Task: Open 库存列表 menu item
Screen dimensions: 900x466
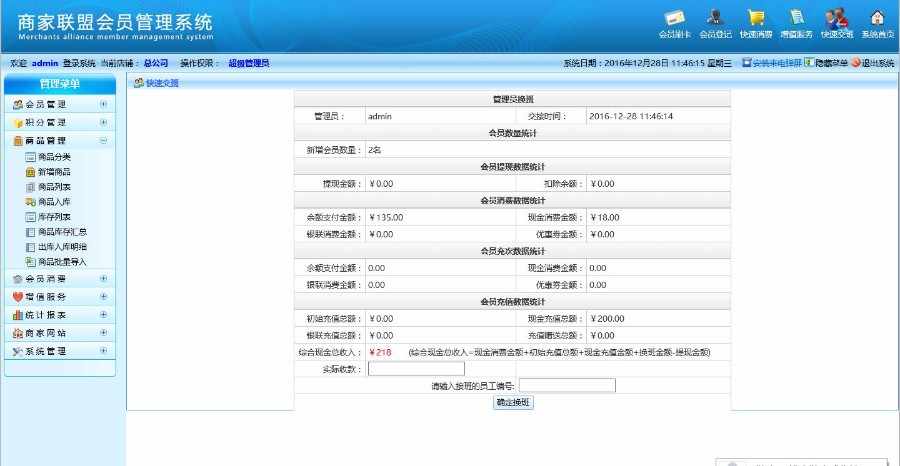Action: click(x=55, y=217)
